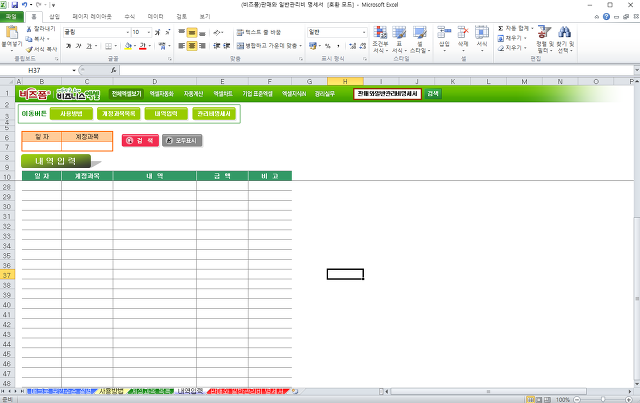This screenshot has height=403, width=640.
Task: Click the green 관리비명세서 button
Action: pyautogui.click(x=214, y=114)
